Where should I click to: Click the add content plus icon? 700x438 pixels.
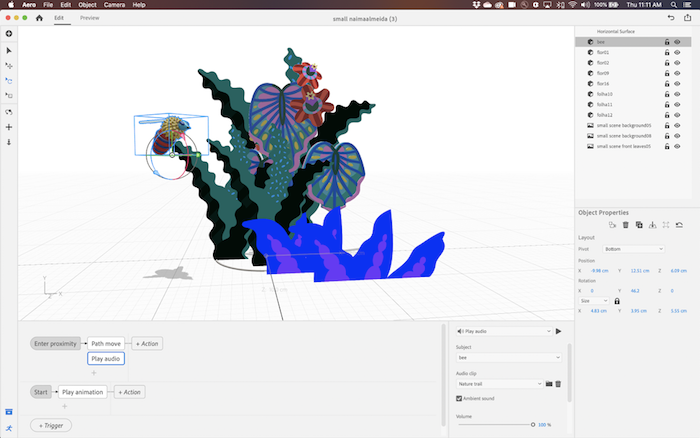9,34
